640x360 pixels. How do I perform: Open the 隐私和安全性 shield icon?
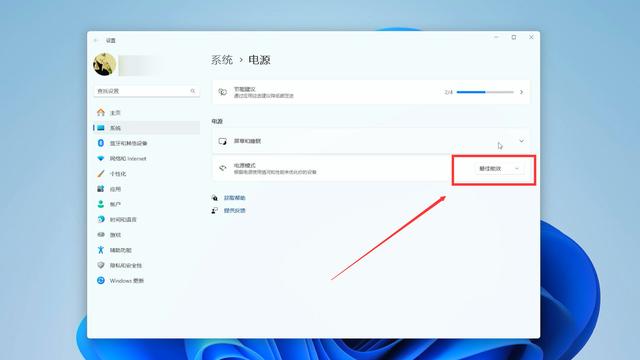pyautogui.click(x=101, y=265)
